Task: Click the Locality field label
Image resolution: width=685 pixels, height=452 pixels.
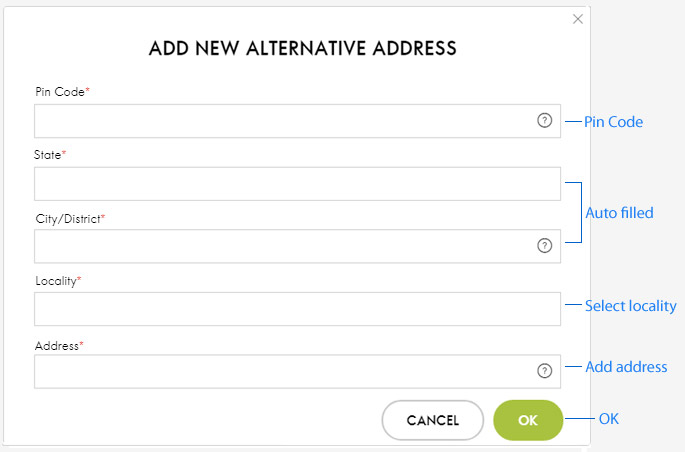Action: point(58,281)
